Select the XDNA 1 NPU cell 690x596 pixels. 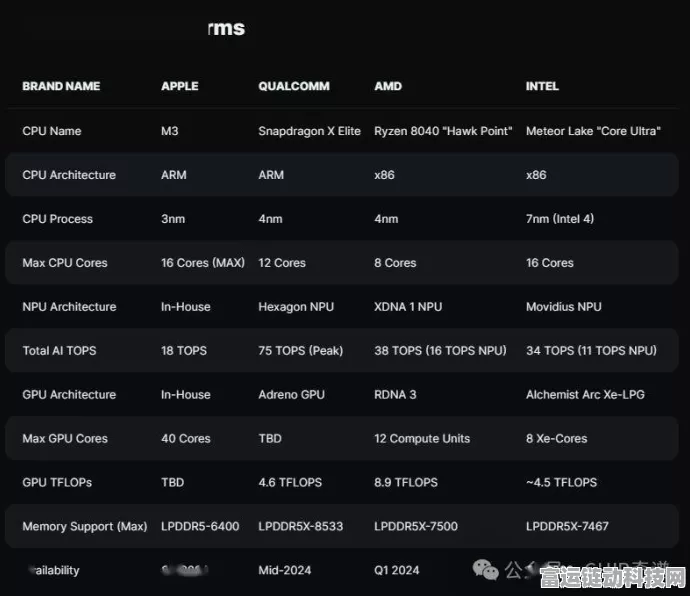[408, 307]
